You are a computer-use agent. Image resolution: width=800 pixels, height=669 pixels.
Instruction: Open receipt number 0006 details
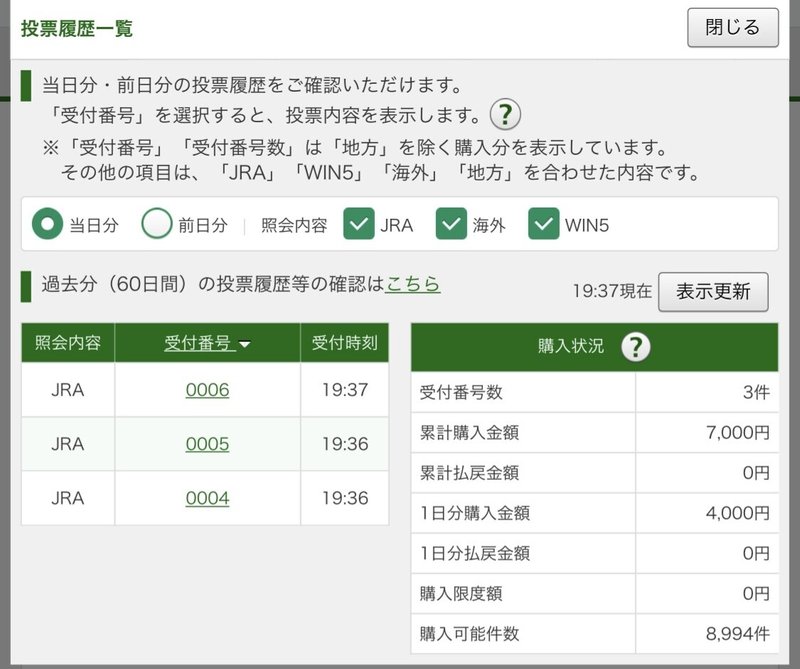click(207, 390)
